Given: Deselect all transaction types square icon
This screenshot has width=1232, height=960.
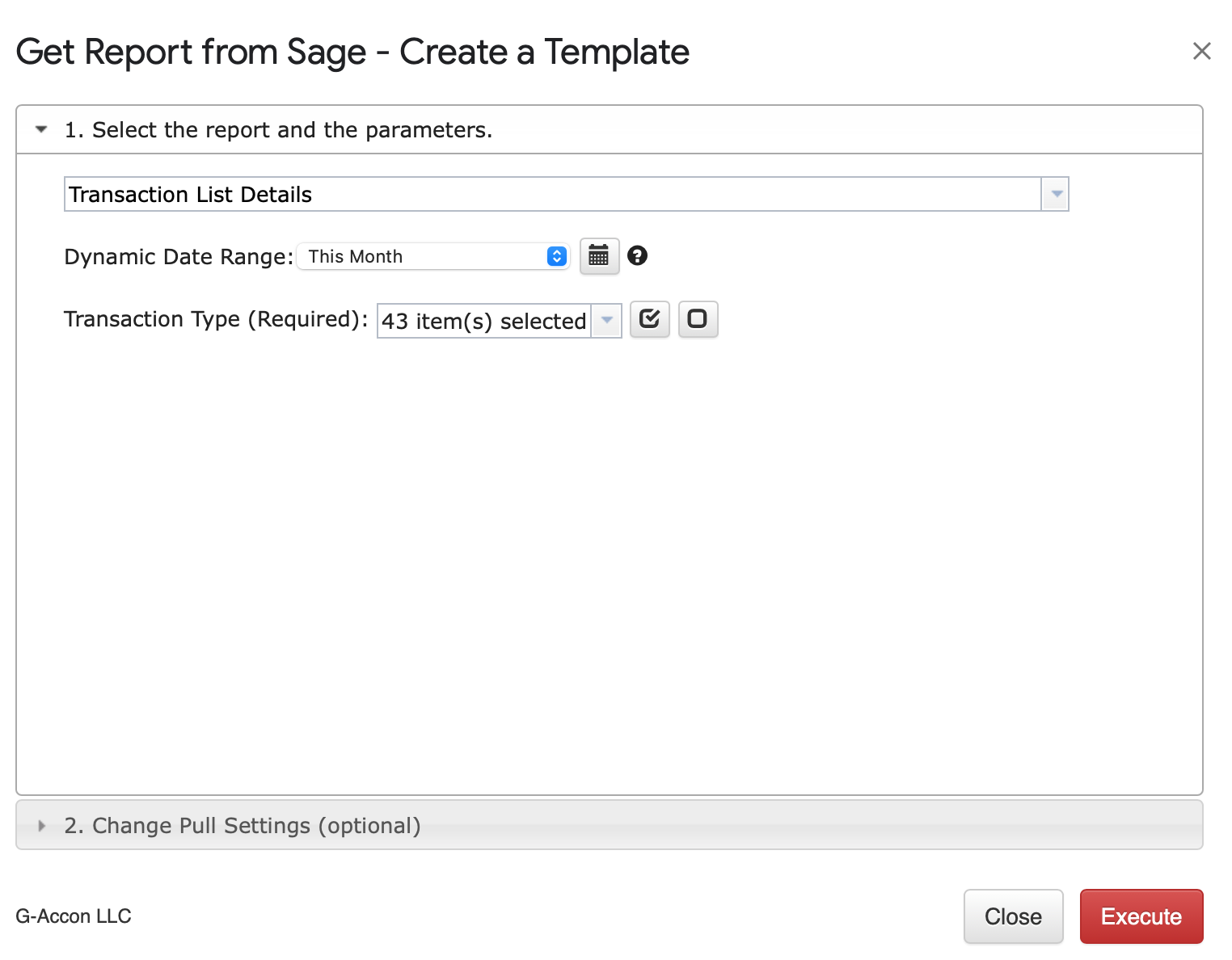Looking at the screenshot, I should (x=698, y=319).
